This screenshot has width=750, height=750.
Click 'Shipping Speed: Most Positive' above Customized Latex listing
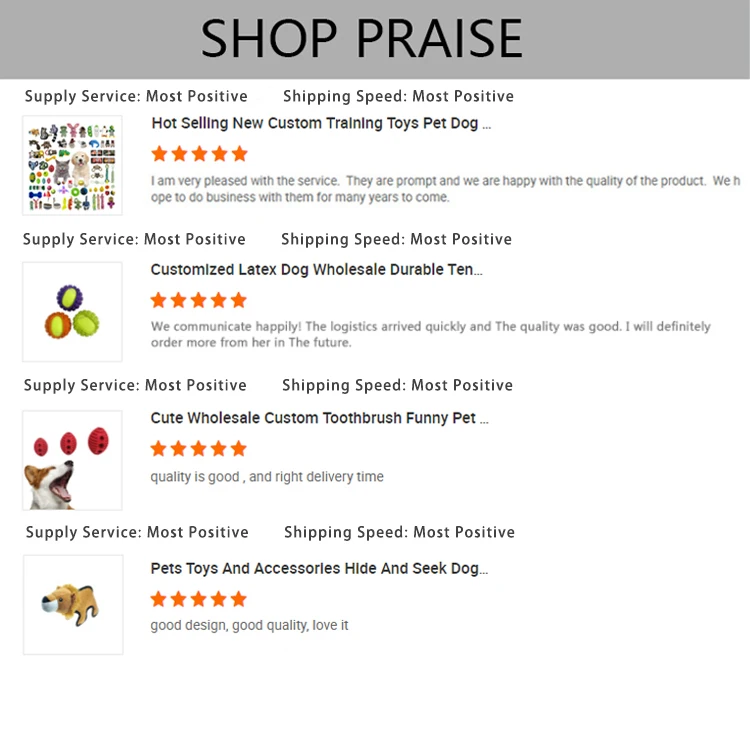[396, 239]
